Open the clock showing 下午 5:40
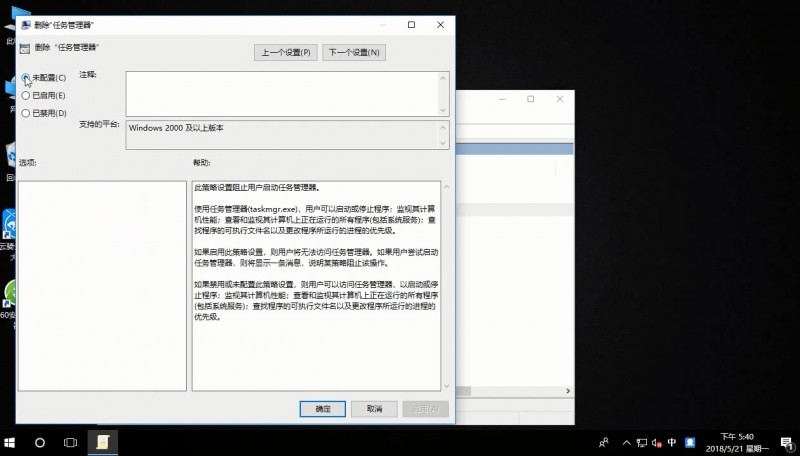 click(737, 442)
